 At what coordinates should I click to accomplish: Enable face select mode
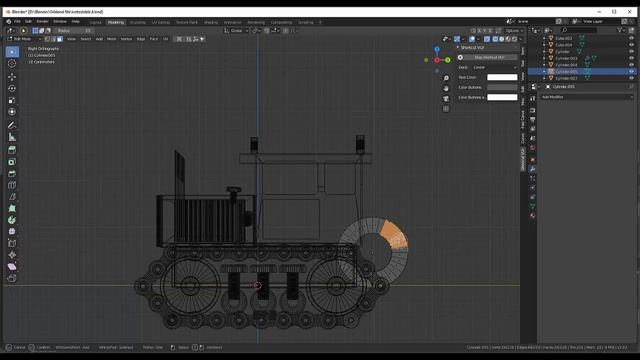[60, 39]
